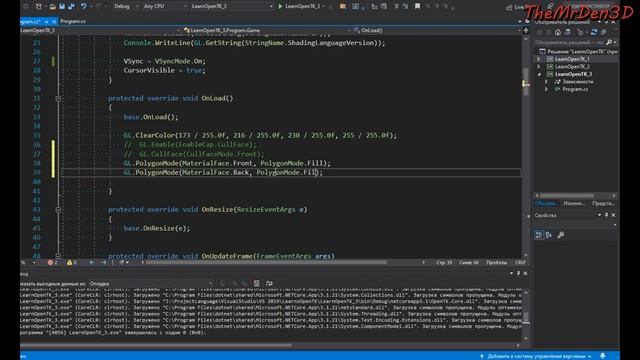Image resolution: width=640 pixels, height=360 pixels.
Task: Select the Решение "LearnOpenTK" solution node
Action: [578, 51]
